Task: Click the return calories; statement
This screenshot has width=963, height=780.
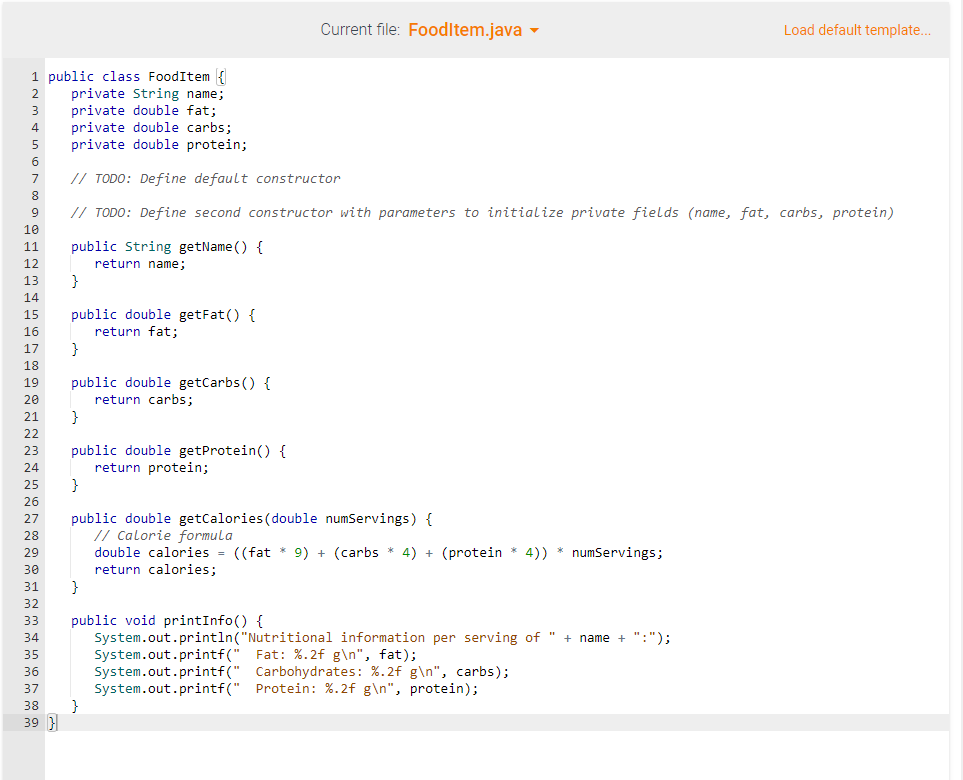Action: click(155, 570)
